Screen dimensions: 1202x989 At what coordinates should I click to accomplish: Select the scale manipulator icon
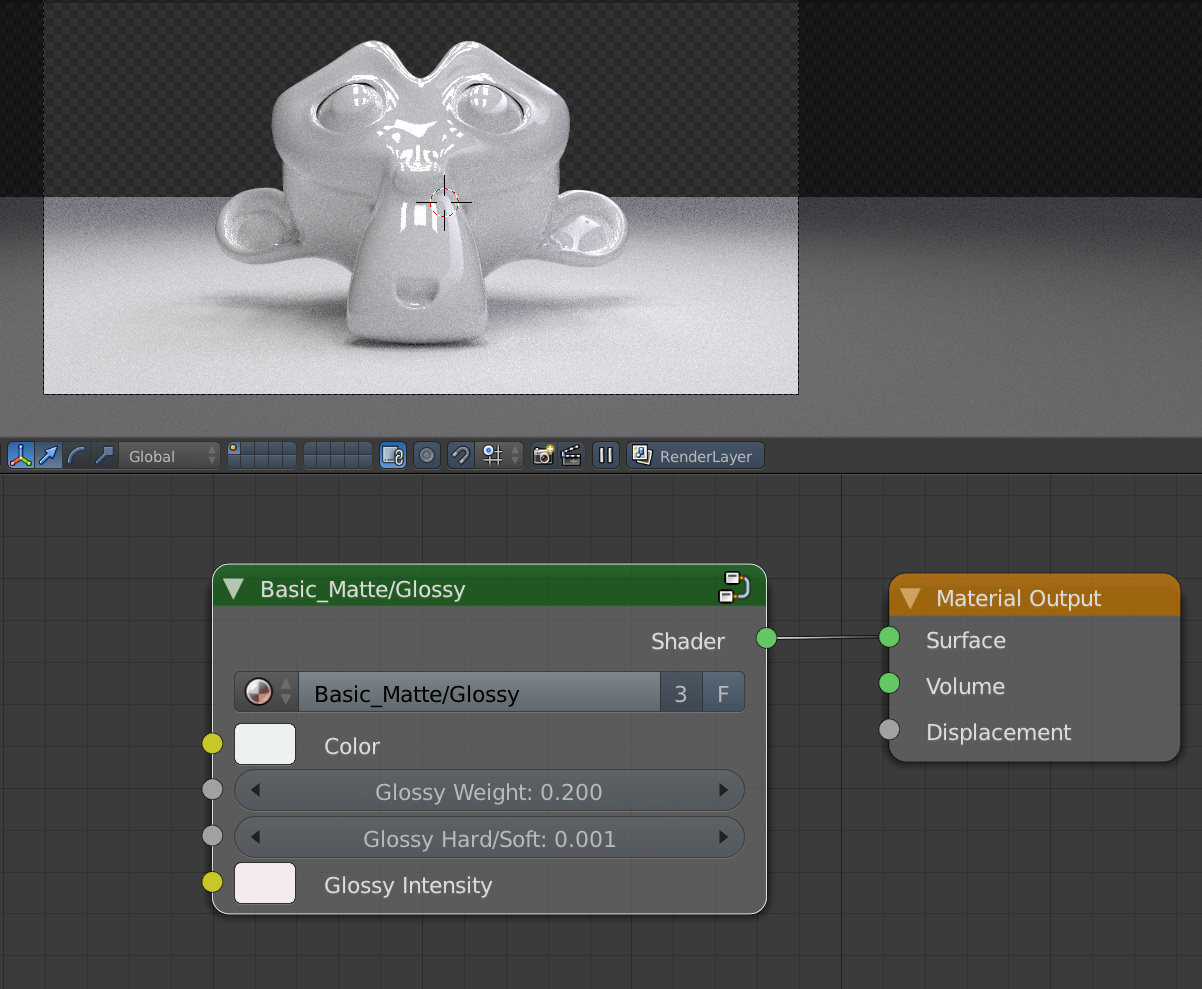click(x=104, y=456)
